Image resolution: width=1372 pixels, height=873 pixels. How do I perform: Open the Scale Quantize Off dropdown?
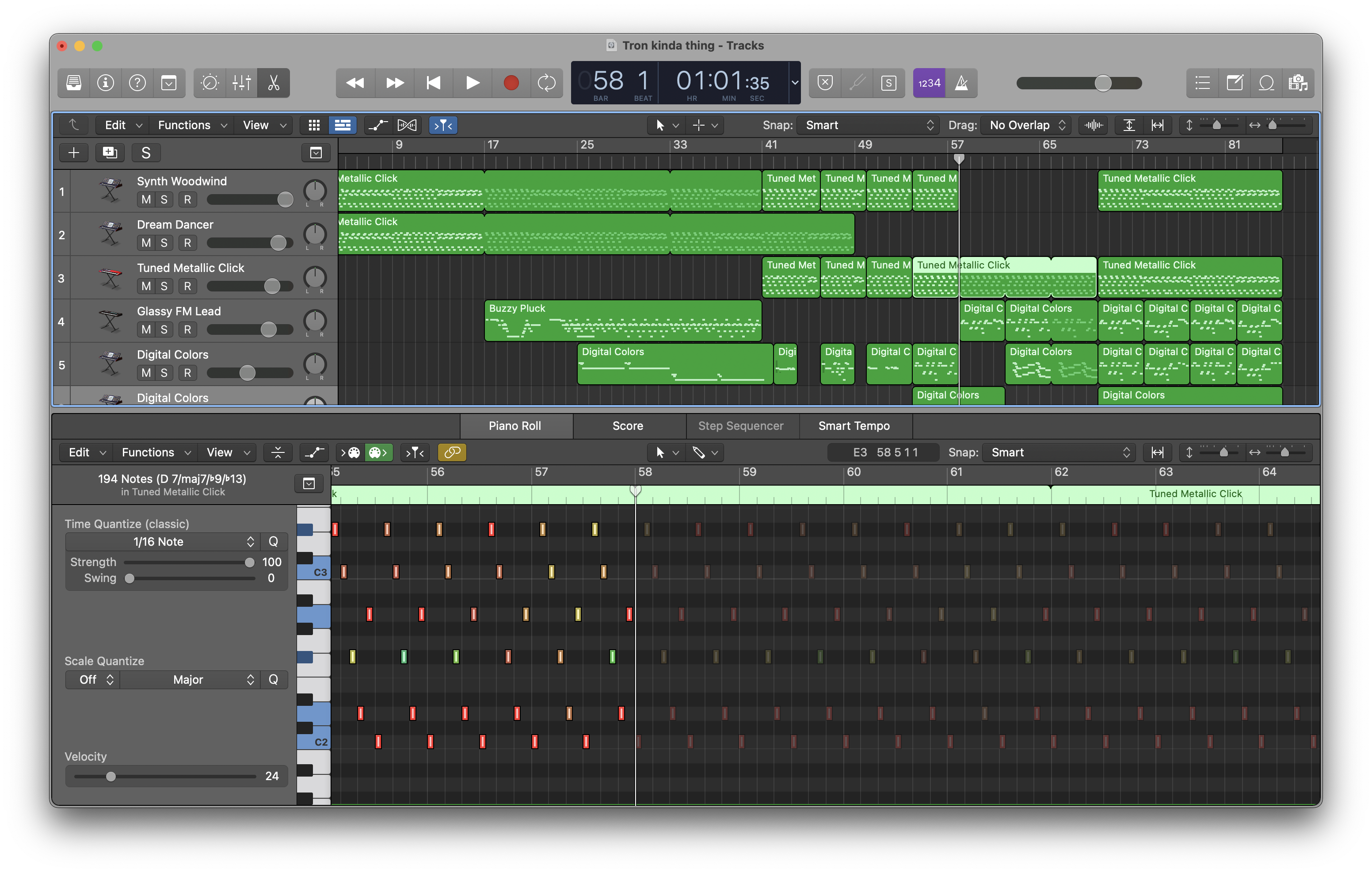tap(93, 680)
